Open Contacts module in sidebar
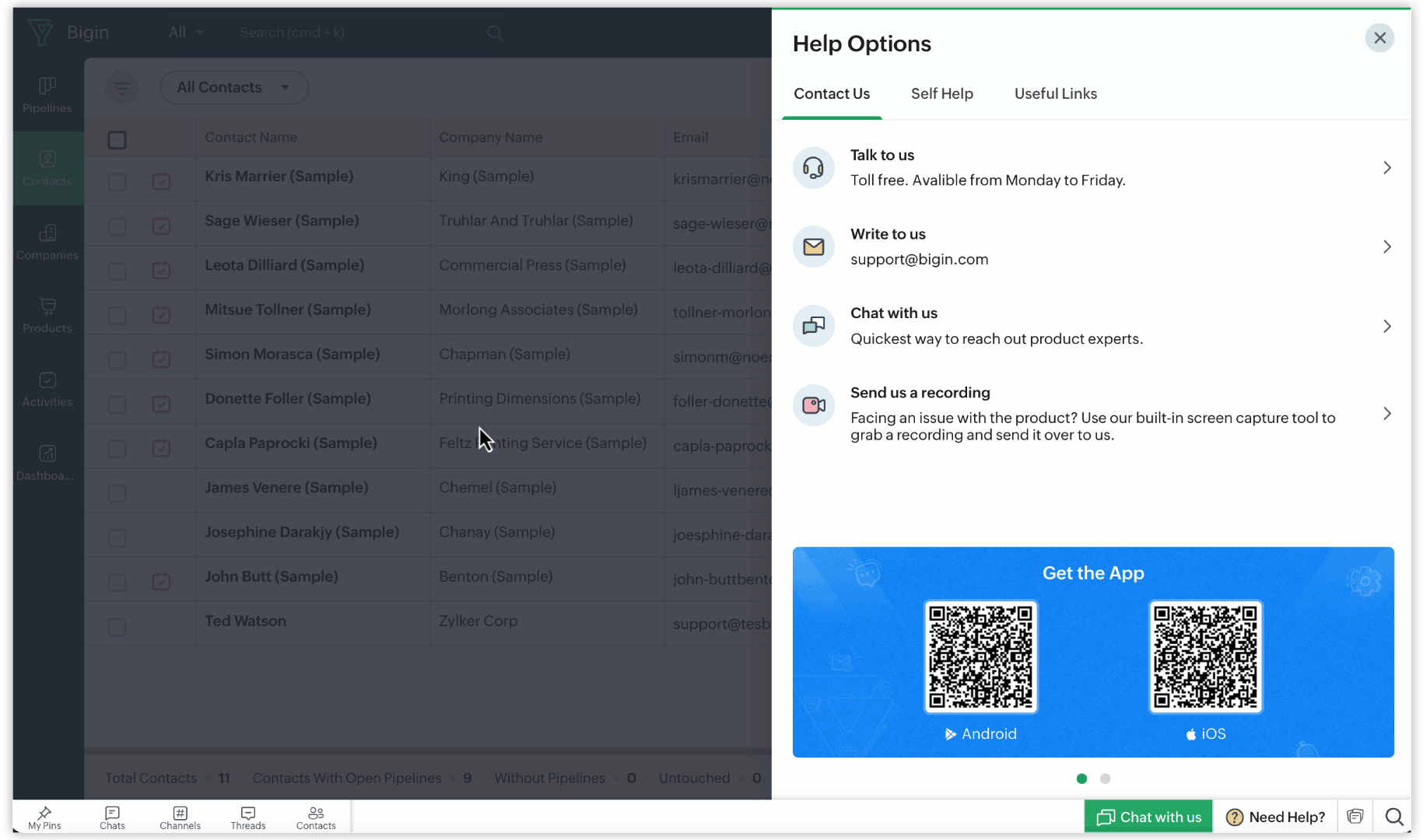Image resolution: width=1423 pixels, height=840 pixels. point(47,168)
